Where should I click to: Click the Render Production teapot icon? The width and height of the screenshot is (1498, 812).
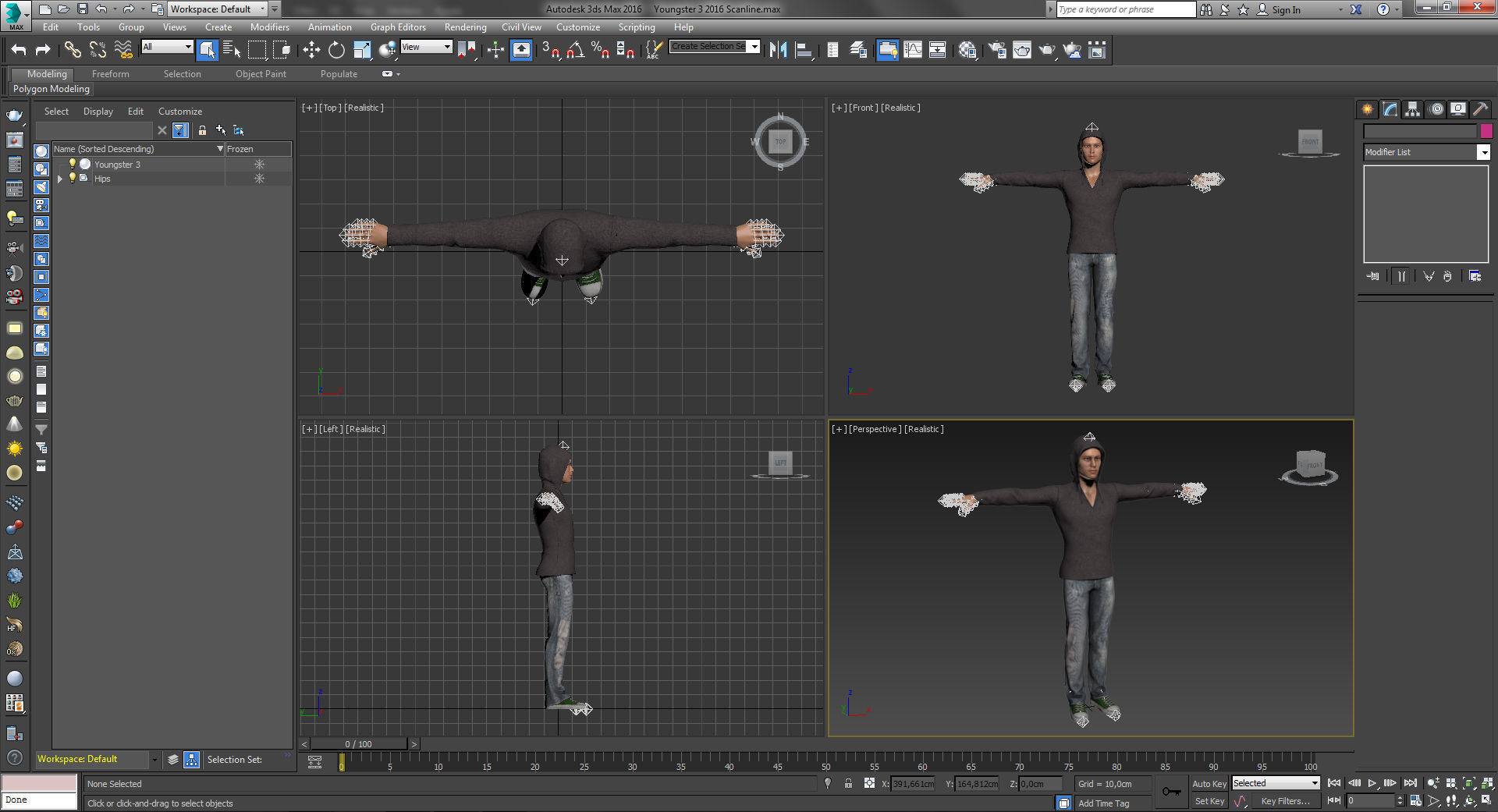pos(1046,50)
